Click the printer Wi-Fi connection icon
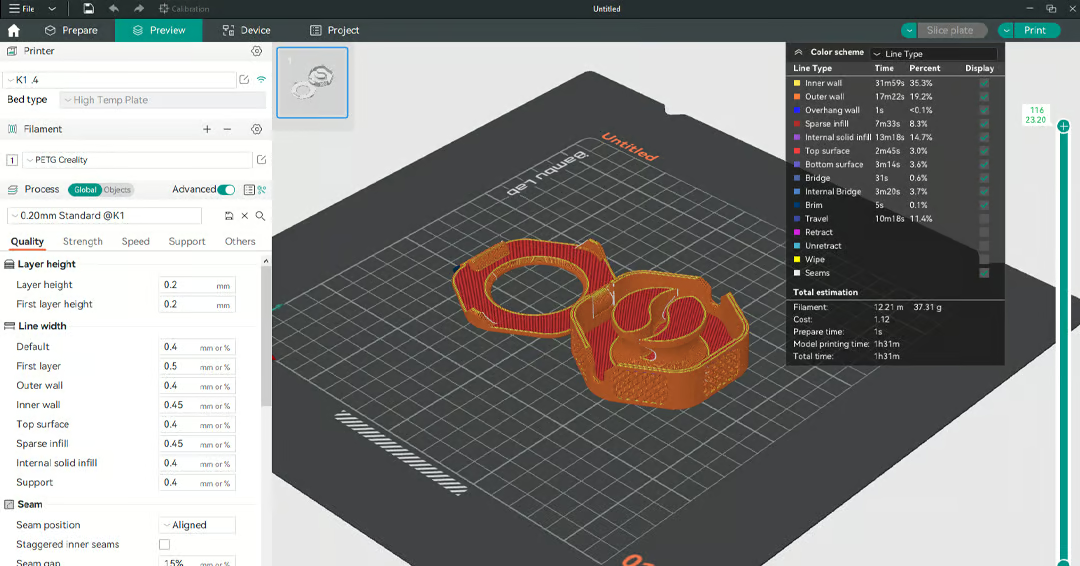 click(x=261, y=79)
